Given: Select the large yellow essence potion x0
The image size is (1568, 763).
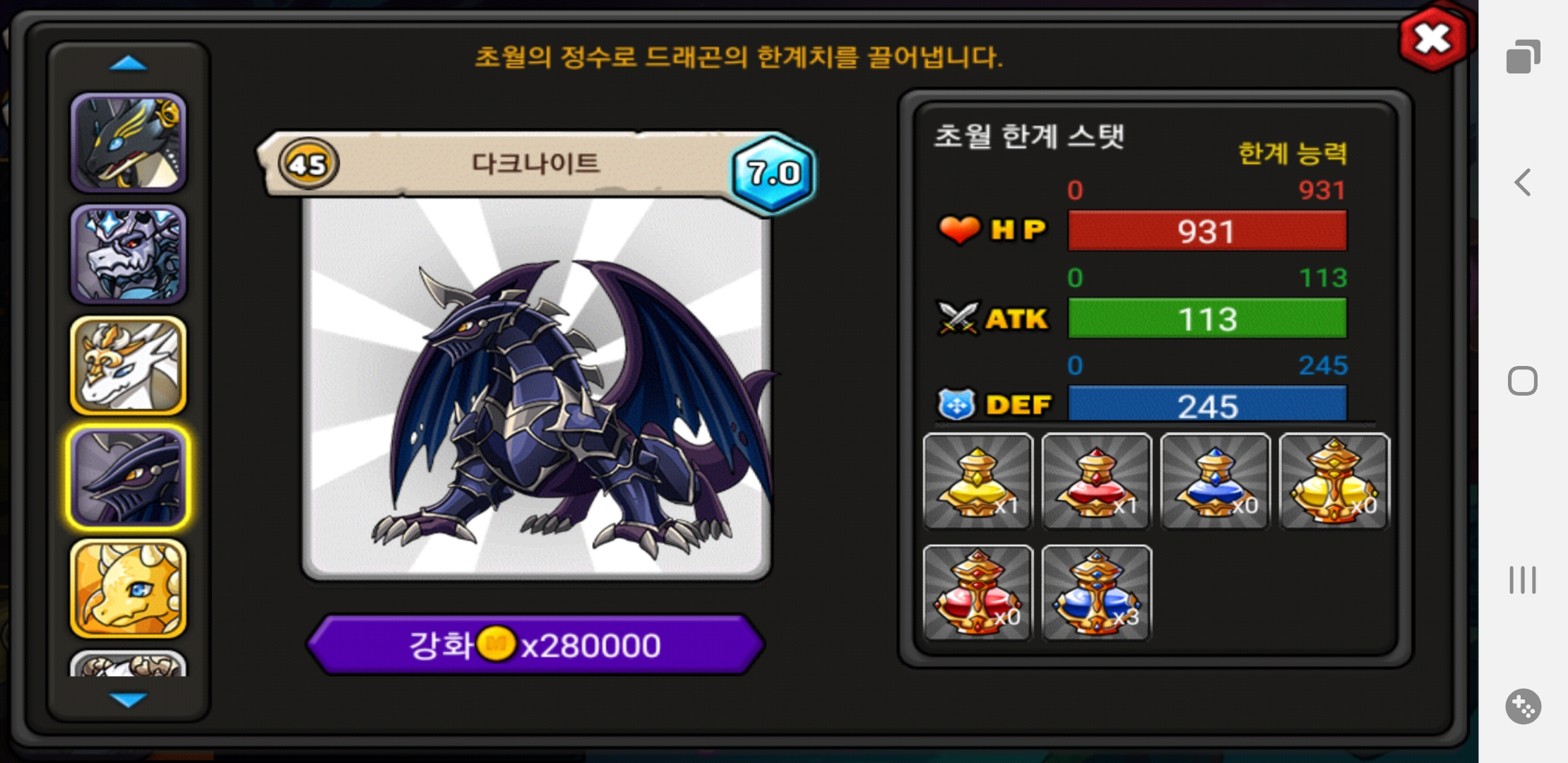Looking at the screenshot, I should 1334,481.
